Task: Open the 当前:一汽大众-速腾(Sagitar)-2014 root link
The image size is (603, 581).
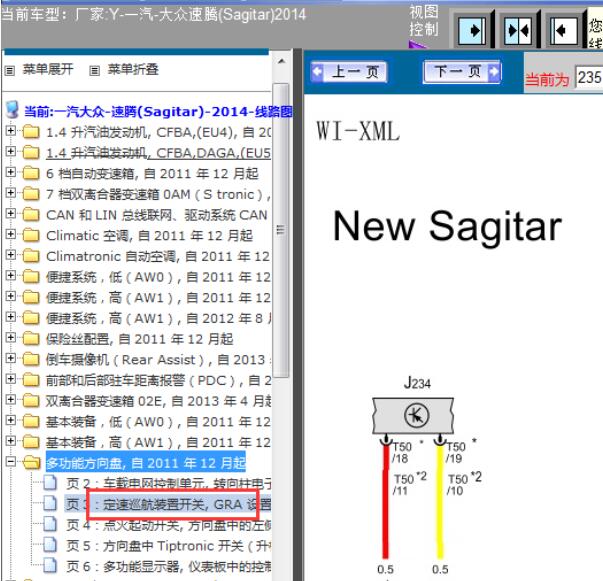Action: pos(158,112)
